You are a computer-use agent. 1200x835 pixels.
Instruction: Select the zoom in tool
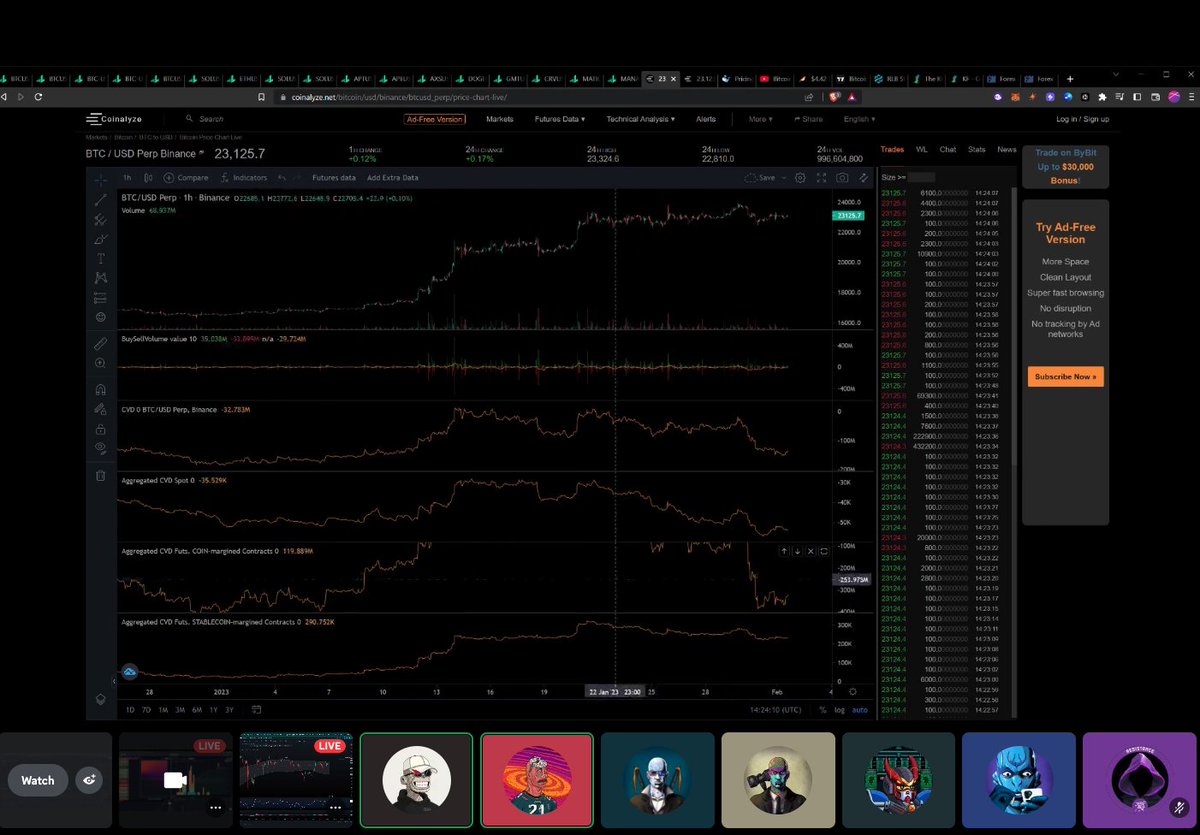(x=100, y=362)
